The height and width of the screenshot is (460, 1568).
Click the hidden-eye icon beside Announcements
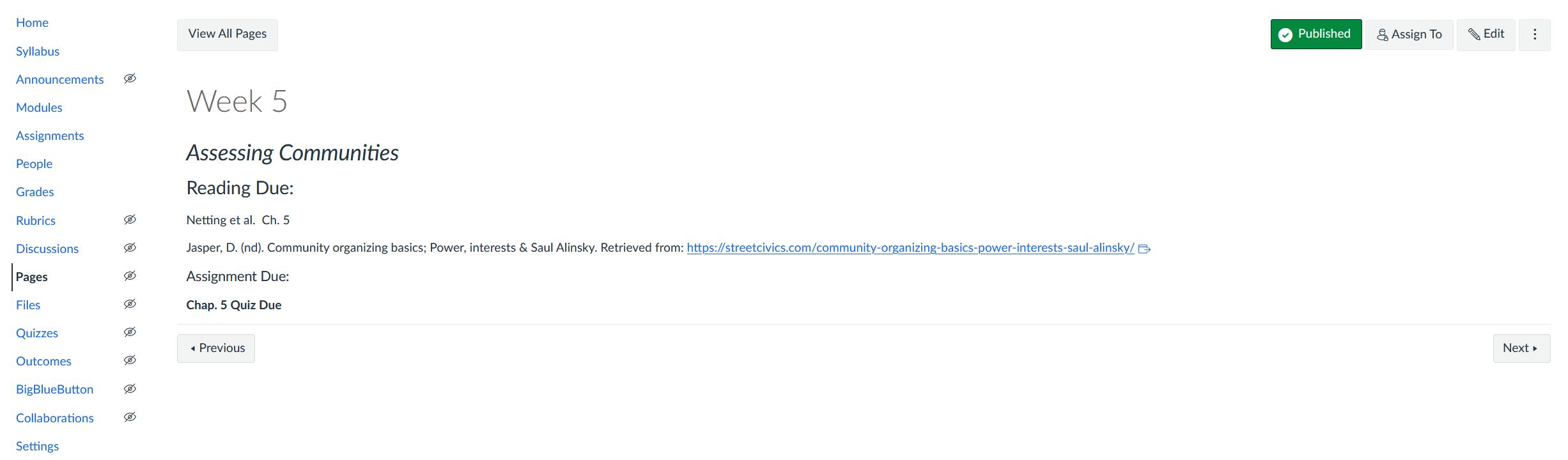click(130, 79)
